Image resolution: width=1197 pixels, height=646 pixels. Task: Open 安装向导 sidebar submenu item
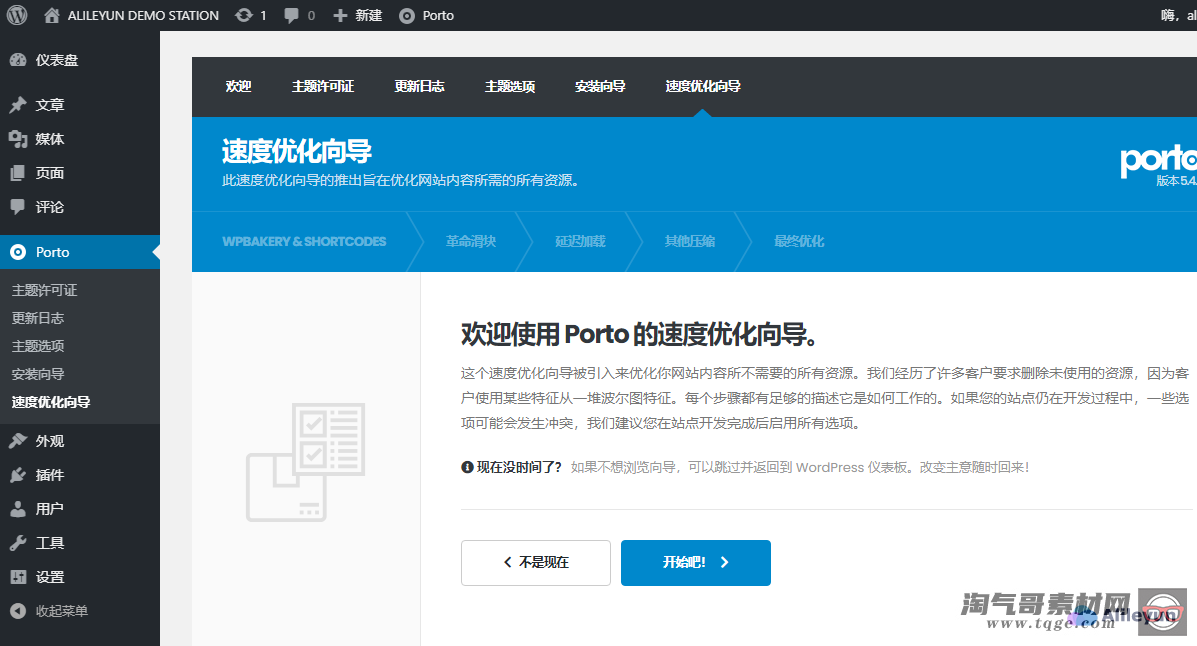(38, 374)
